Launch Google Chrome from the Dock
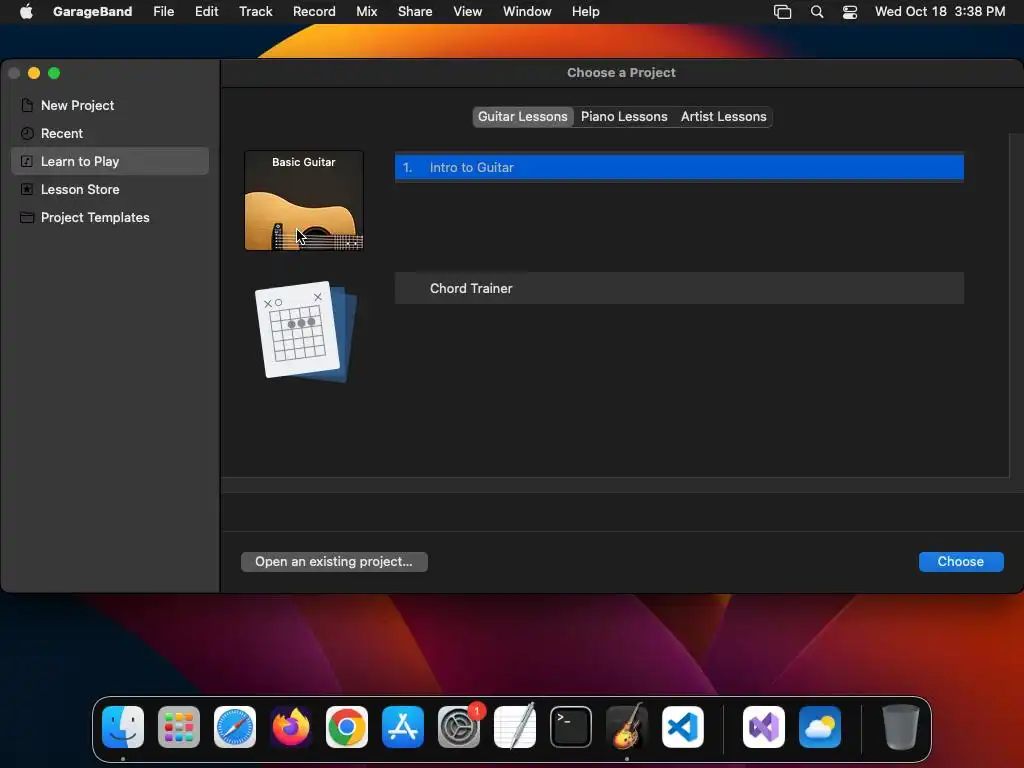The image size is (1024, 768). pos(347,727)
